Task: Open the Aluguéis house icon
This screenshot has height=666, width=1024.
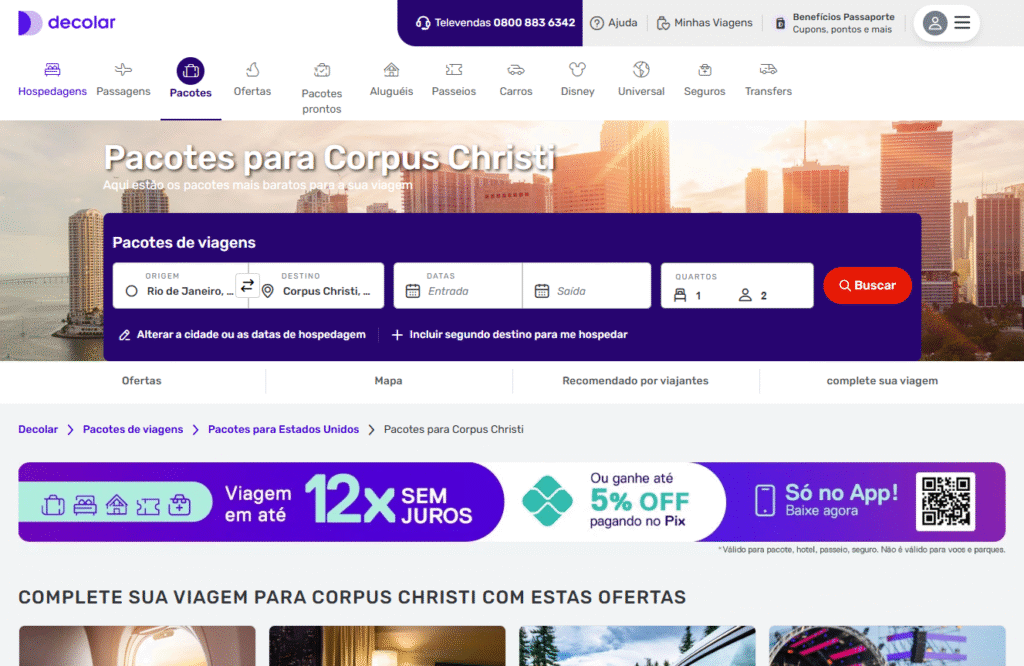Action: [x=391, y=69]
